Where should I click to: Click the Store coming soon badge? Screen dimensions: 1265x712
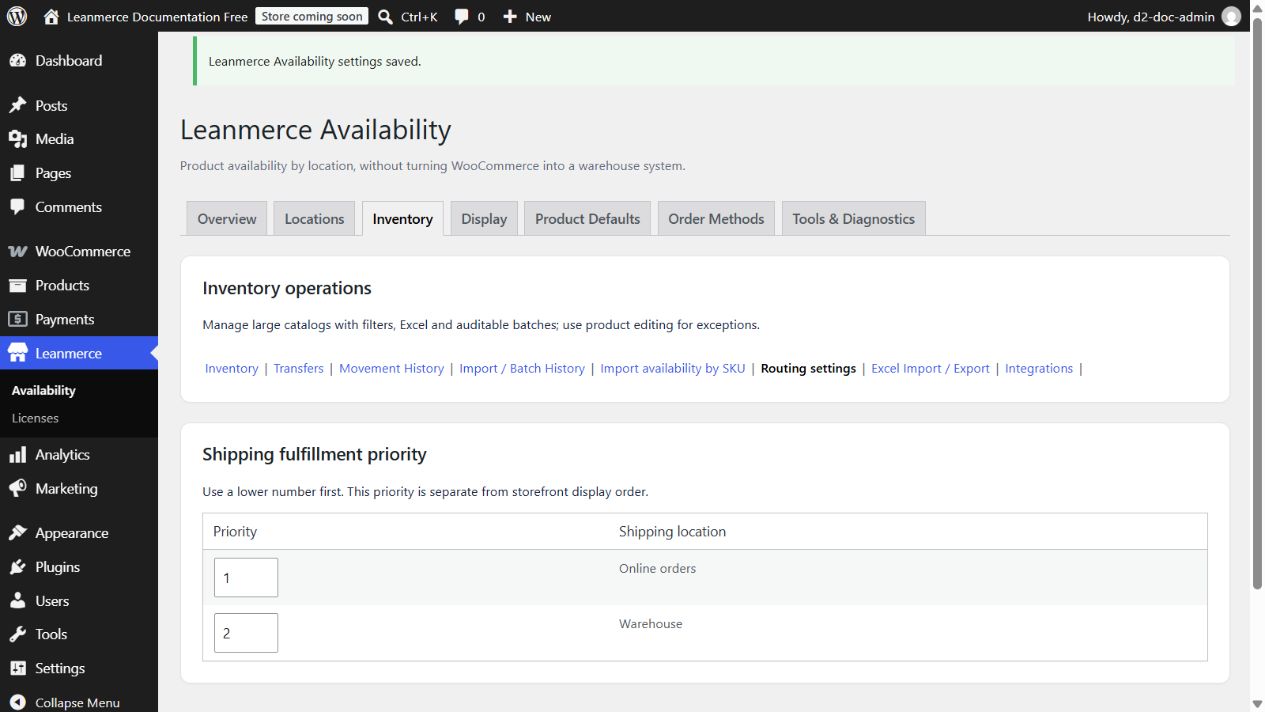click(312, 16)
